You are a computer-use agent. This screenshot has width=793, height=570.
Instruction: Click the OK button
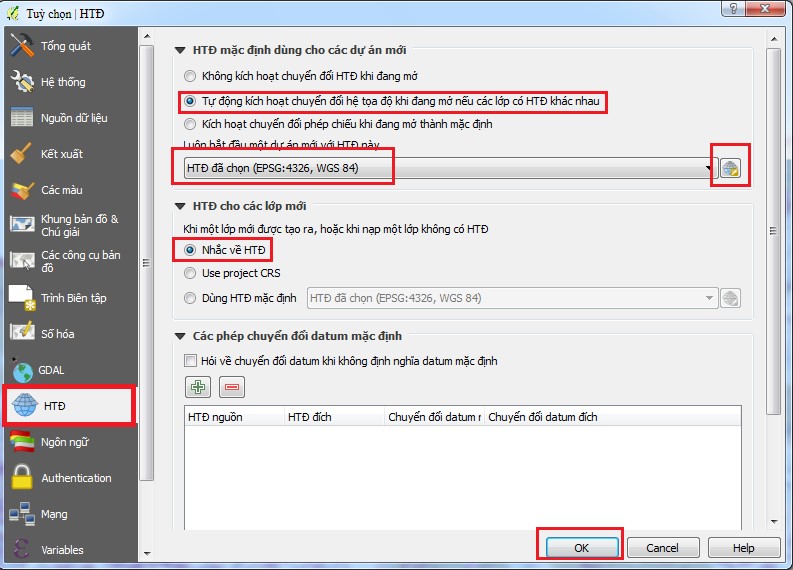pyautogui.click(x=582, y=548)
